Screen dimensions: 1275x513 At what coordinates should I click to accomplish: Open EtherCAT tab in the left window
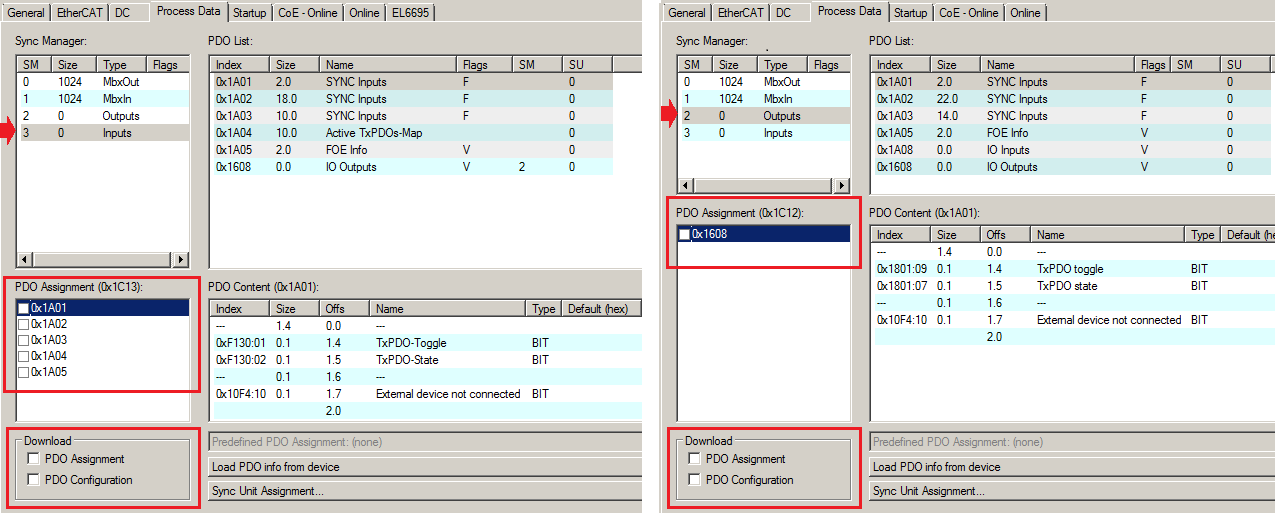tap(78, 13)
